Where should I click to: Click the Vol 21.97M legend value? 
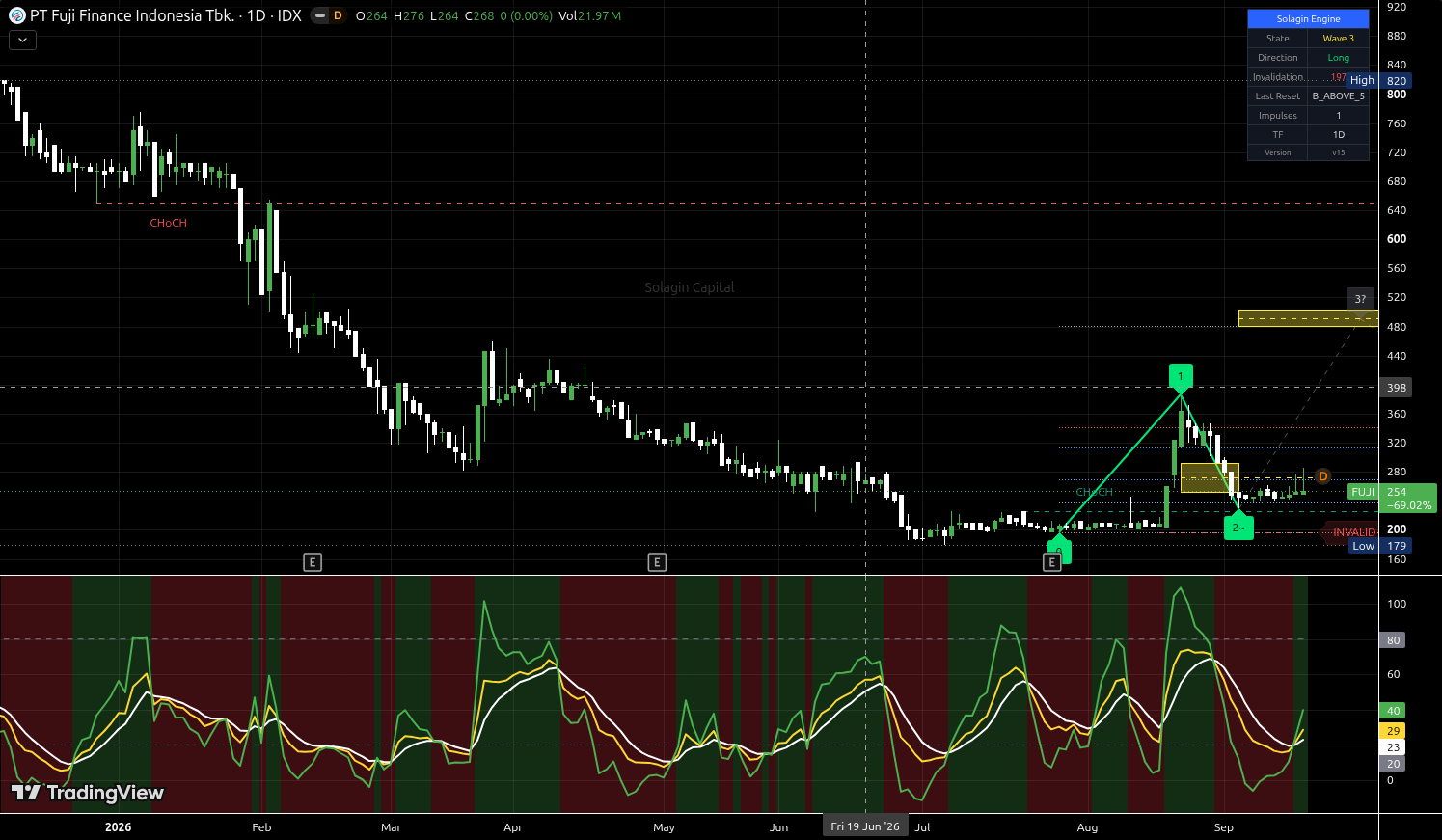click(590, 16)
